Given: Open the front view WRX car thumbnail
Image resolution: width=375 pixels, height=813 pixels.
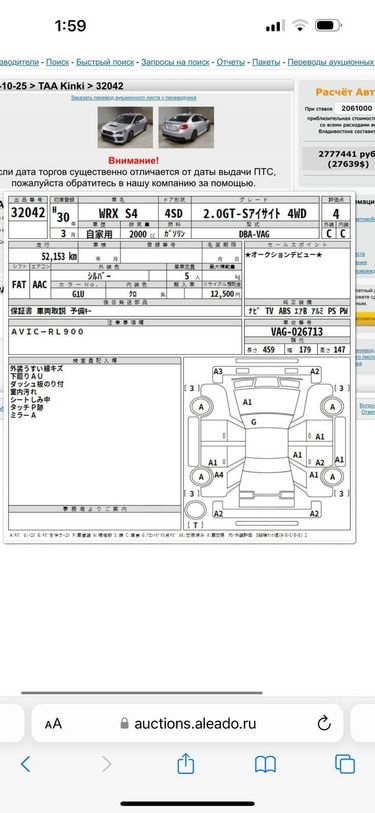Looking at the screenshot, I should (x=125, y=127).
